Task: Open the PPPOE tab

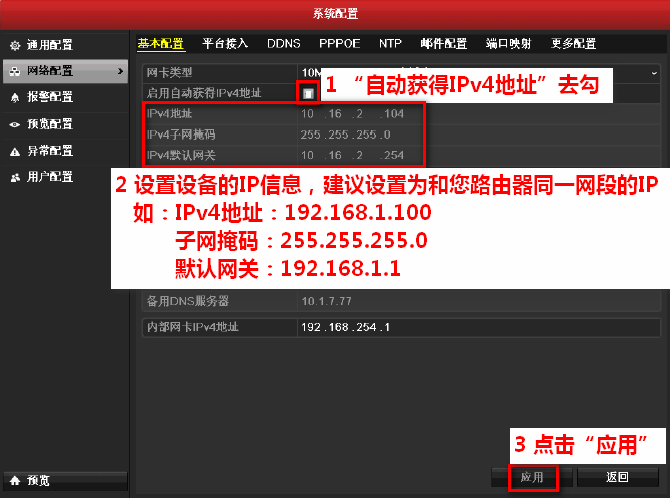Action: point(340,44)
